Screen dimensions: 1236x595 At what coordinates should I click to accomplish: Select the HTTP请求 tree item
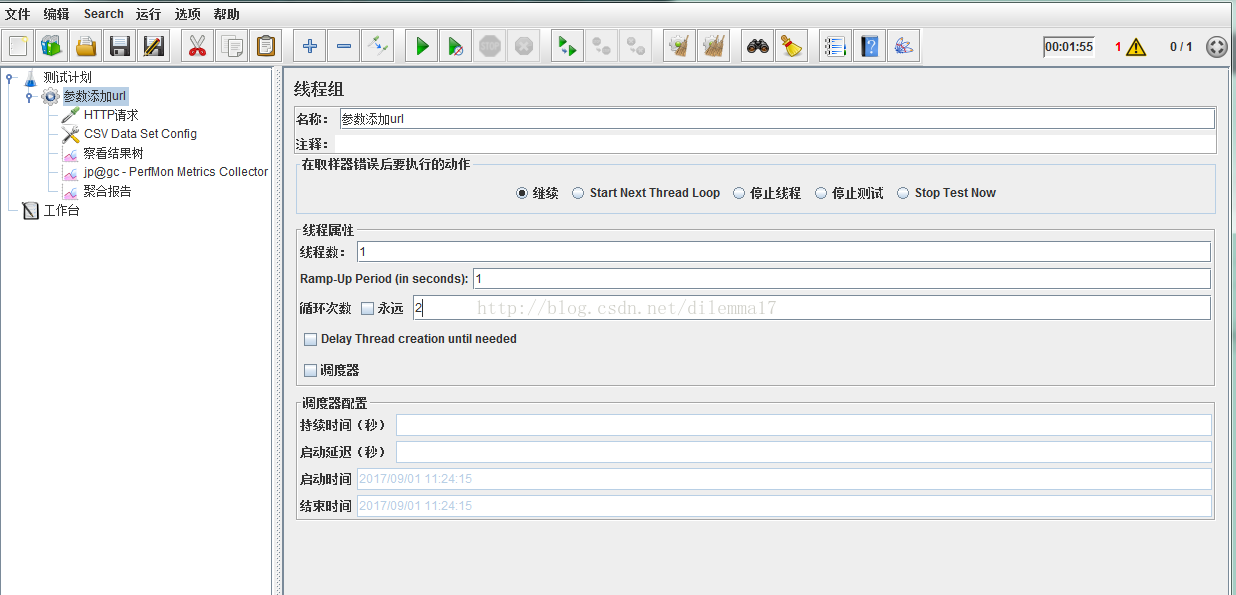[110, 115]
